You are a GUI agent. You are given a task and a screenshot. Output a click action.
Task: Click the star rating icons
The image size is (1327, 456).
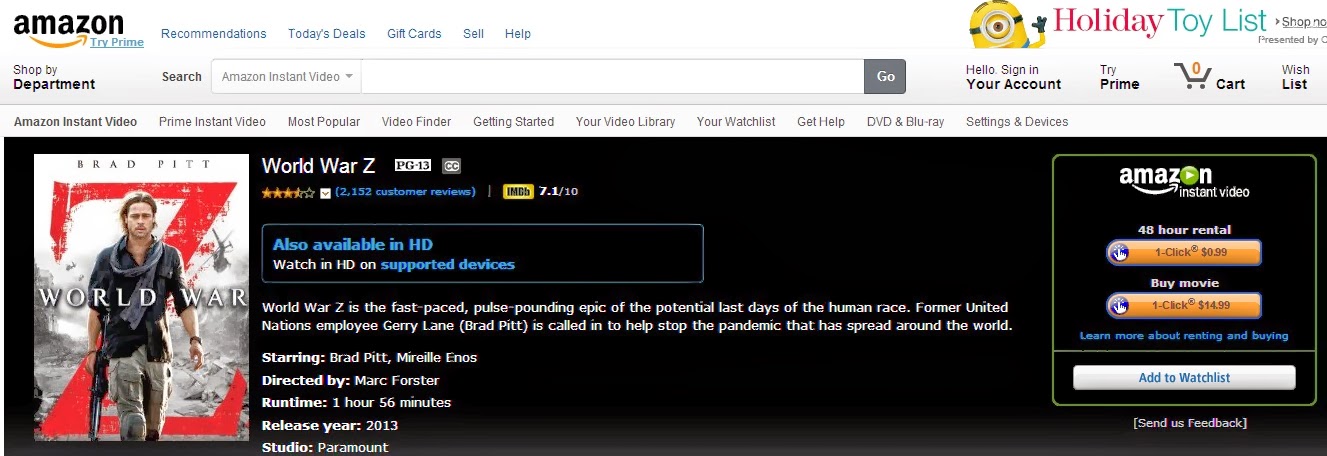pos(288,192)
